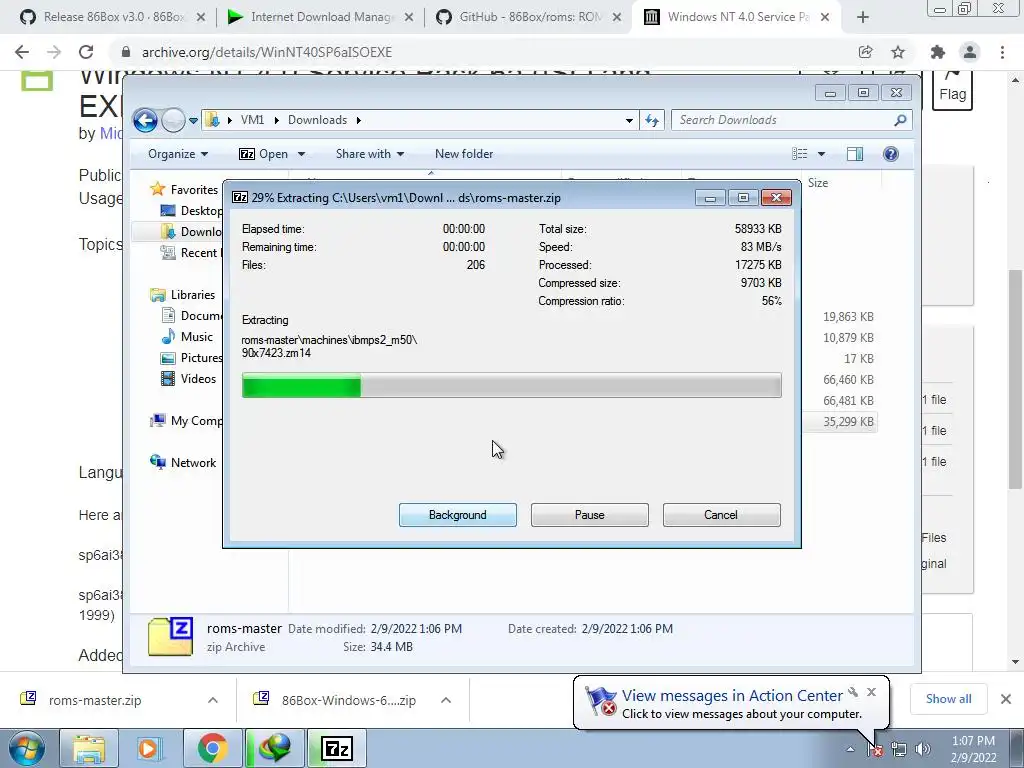1024x768 pixels.
Task: Refresh the Downloads folder view
Action: click(x=652, y=120)
